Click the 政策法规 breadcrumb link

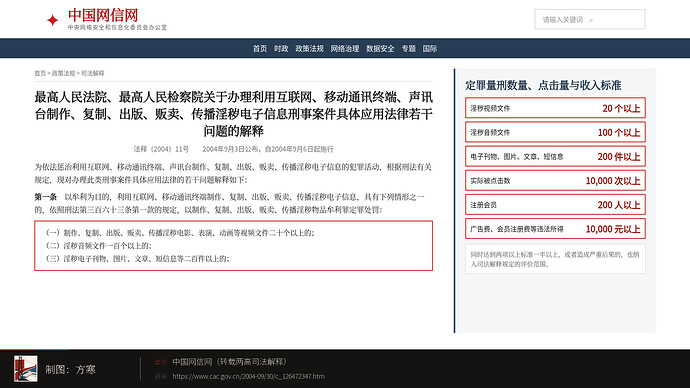[x=64, y=73]
